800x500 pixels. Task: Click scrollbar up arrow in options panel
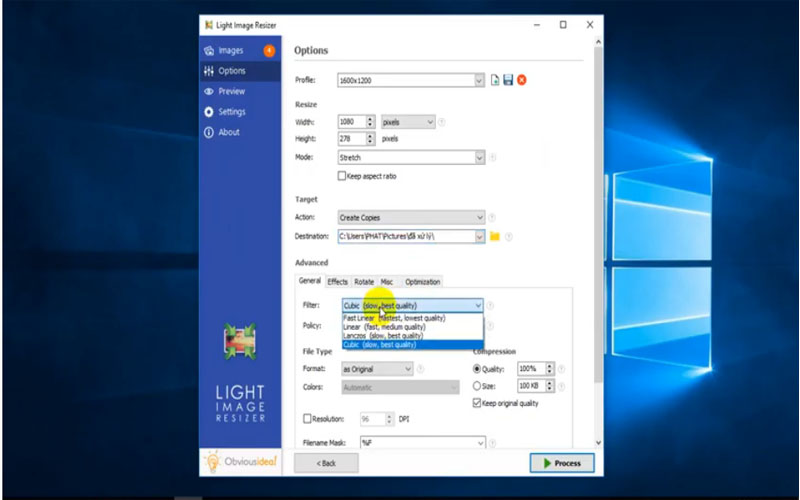pos(598,41)
